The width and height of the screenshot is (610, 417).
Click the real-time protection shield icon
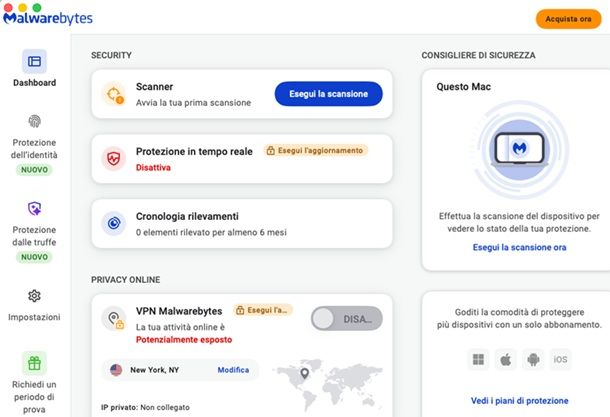point(114,159)
